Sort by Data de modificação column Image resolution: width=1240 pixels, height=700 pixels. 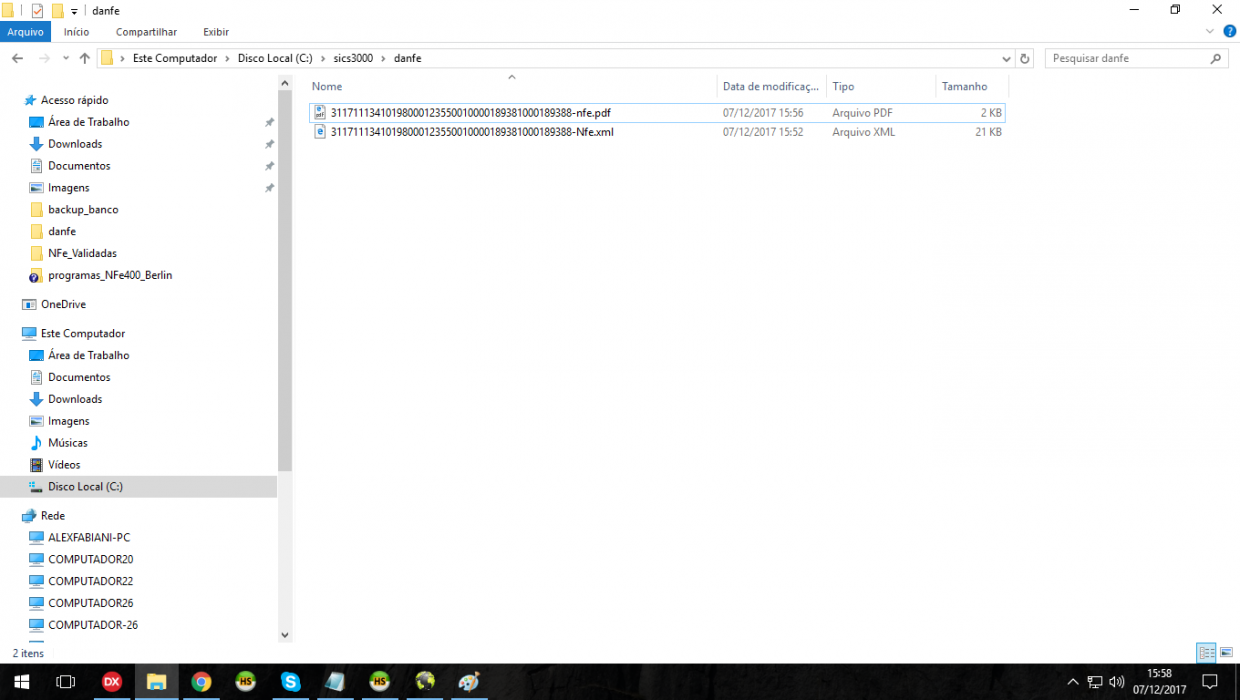click(x=771, y=86)
